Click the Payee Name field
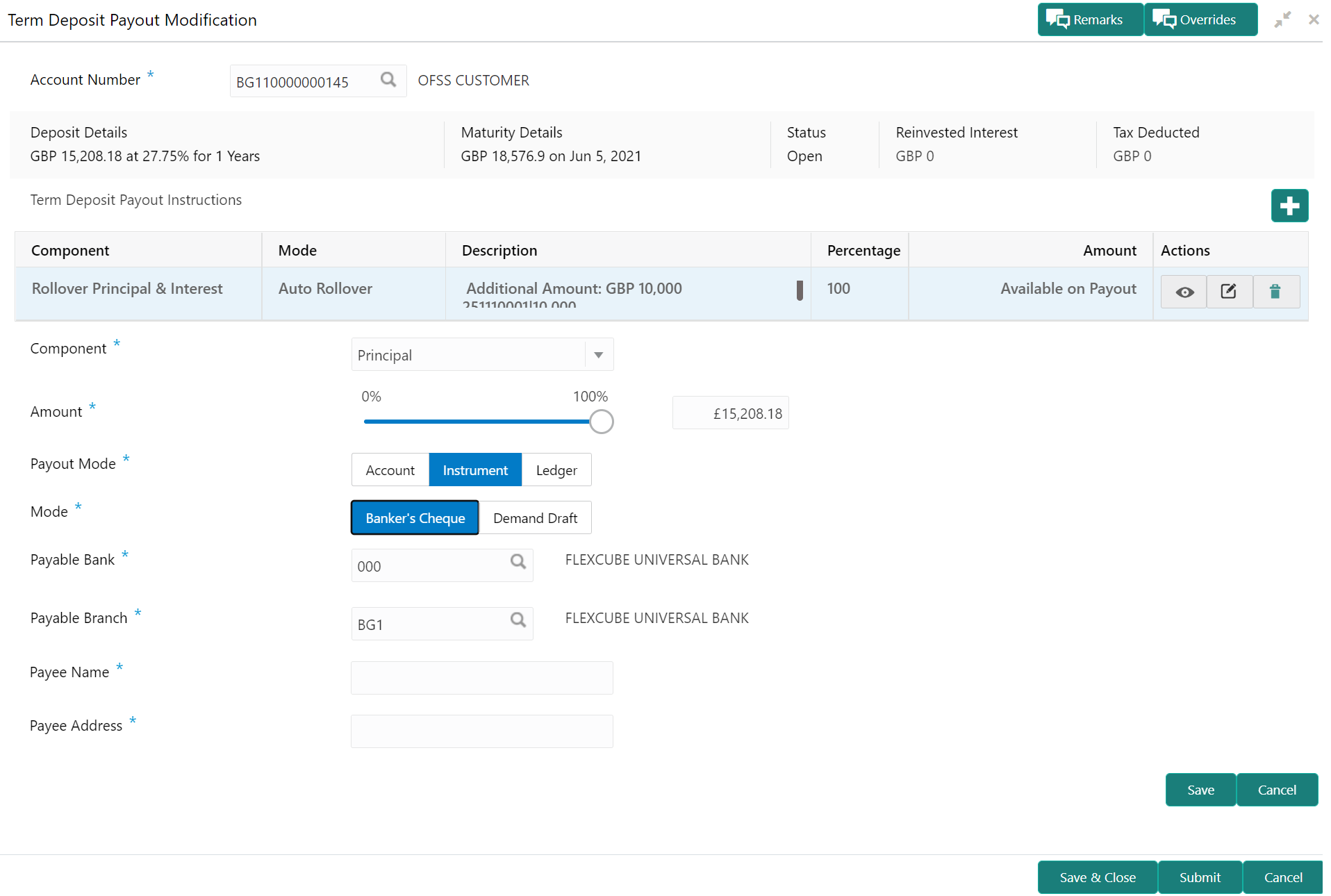Screen dimensions: 1331x896 [x=482, y=678]
